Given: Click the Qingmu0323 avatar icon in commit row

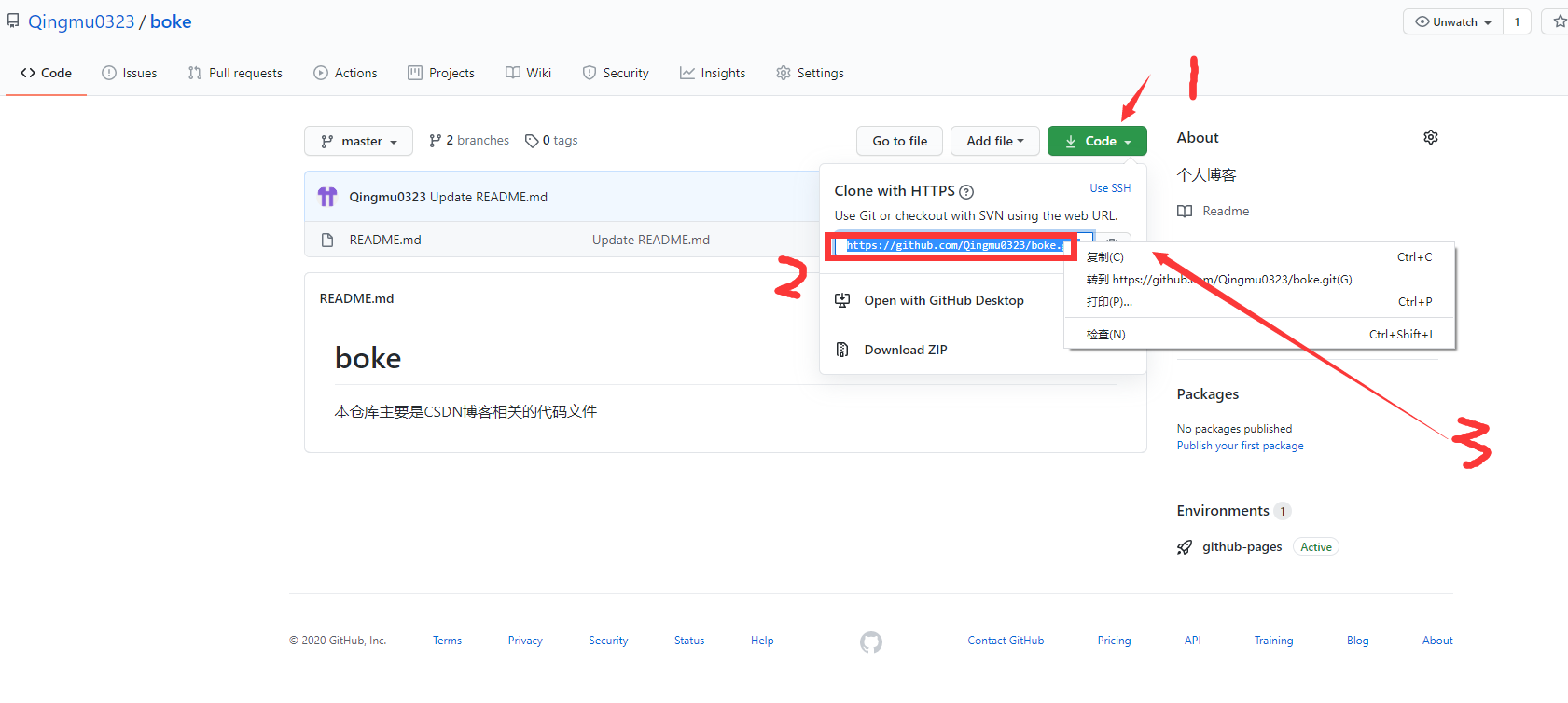Looking at the screenshot, I should point(327,197).
